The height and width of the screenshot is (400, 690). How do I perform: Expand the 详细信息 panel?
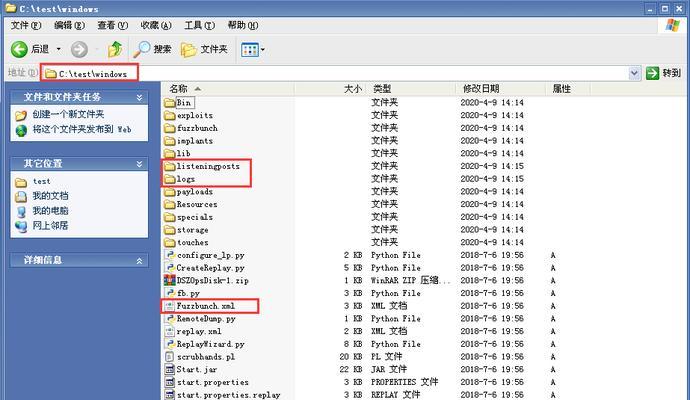pyautogui.click(x=139, y=261)
